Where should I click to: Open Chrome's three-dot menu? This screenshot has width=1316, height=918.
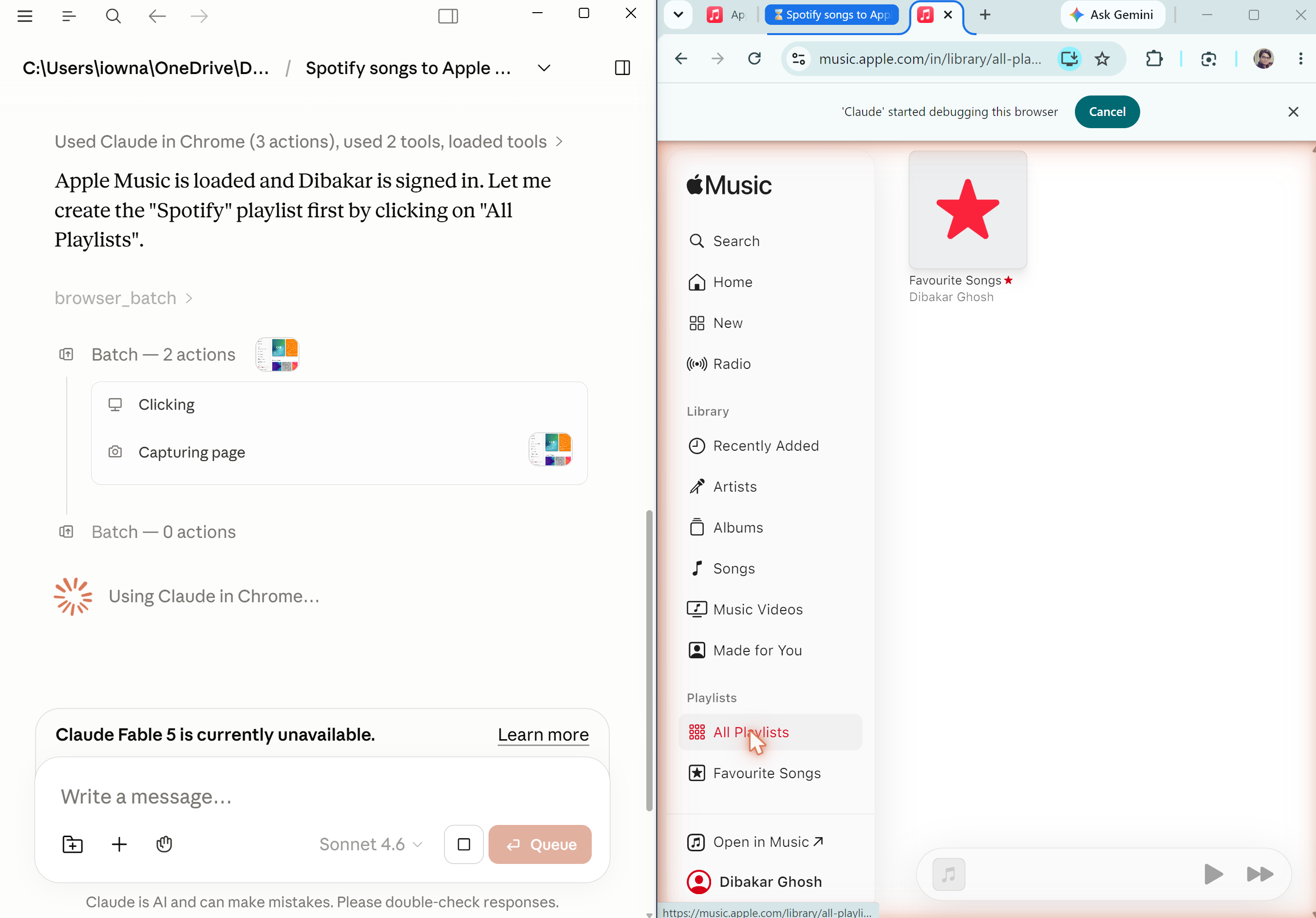point(1300,58)
